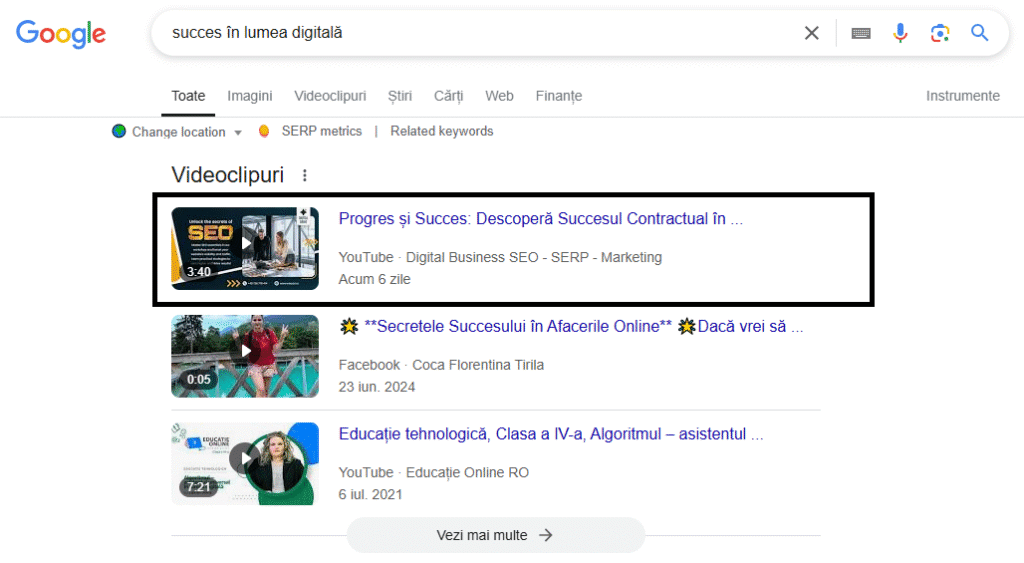
Task: Select the Toate tab
Action: (188, 96)
